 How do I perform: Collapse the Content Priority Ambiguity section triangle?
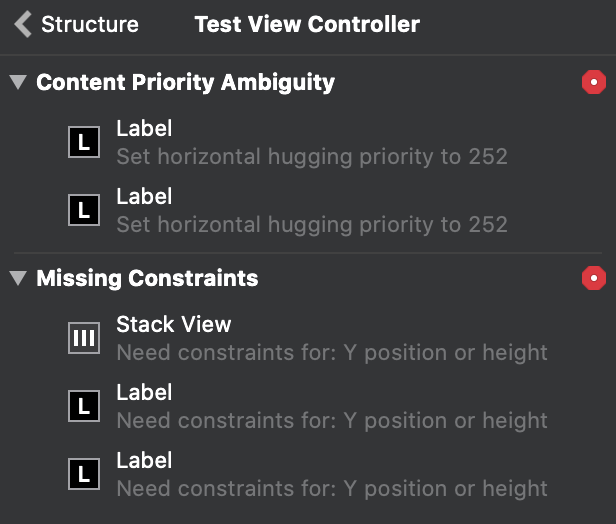click(x=18, y=82)
